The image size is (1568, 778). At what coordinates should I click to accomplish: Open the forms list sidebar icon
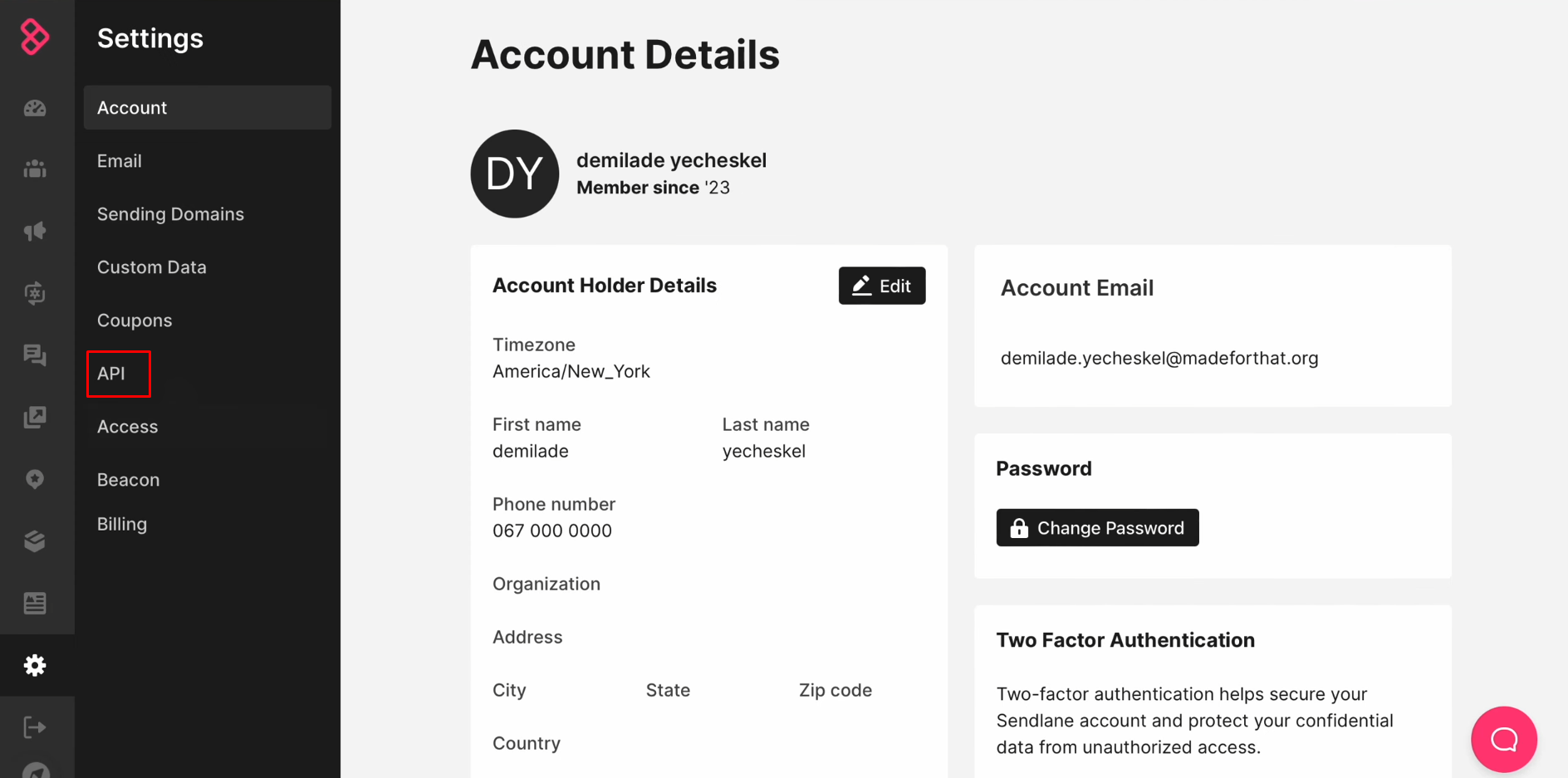click(x=35, y=603)
